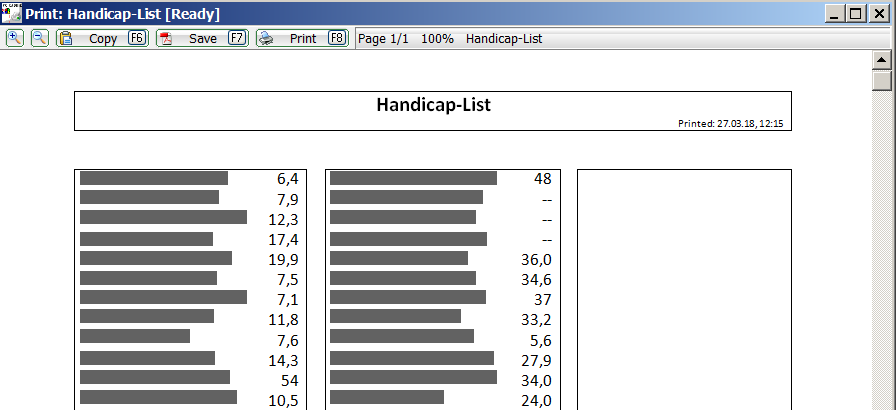Click handicap value 54
Screen dimensions: 896x410
290,380
